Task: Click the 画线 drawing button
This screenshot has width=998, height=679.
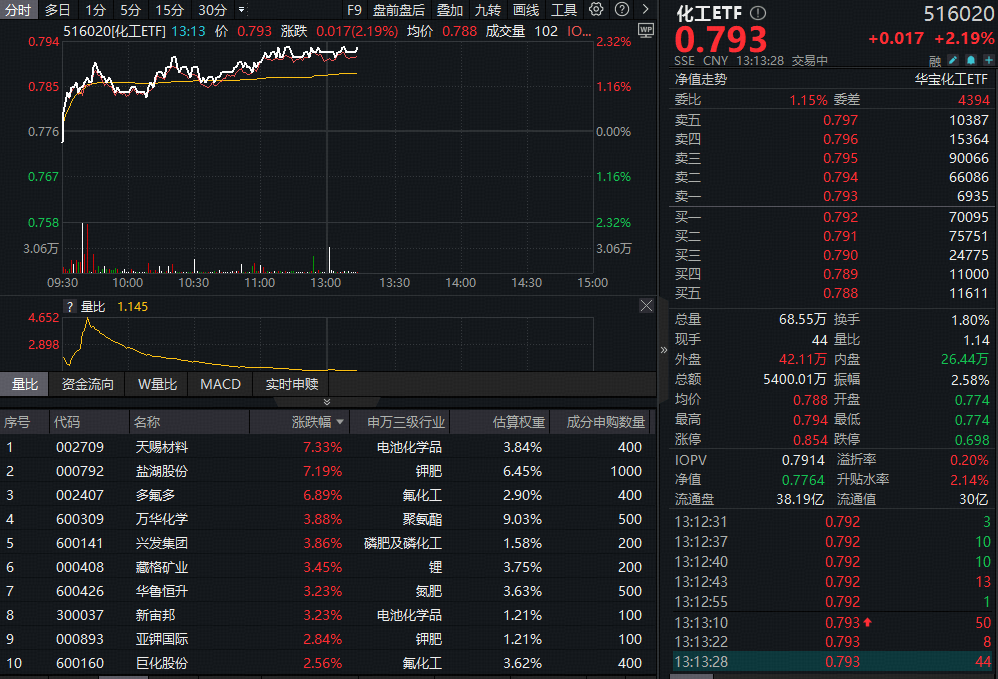Action: (x=527, y=10)
